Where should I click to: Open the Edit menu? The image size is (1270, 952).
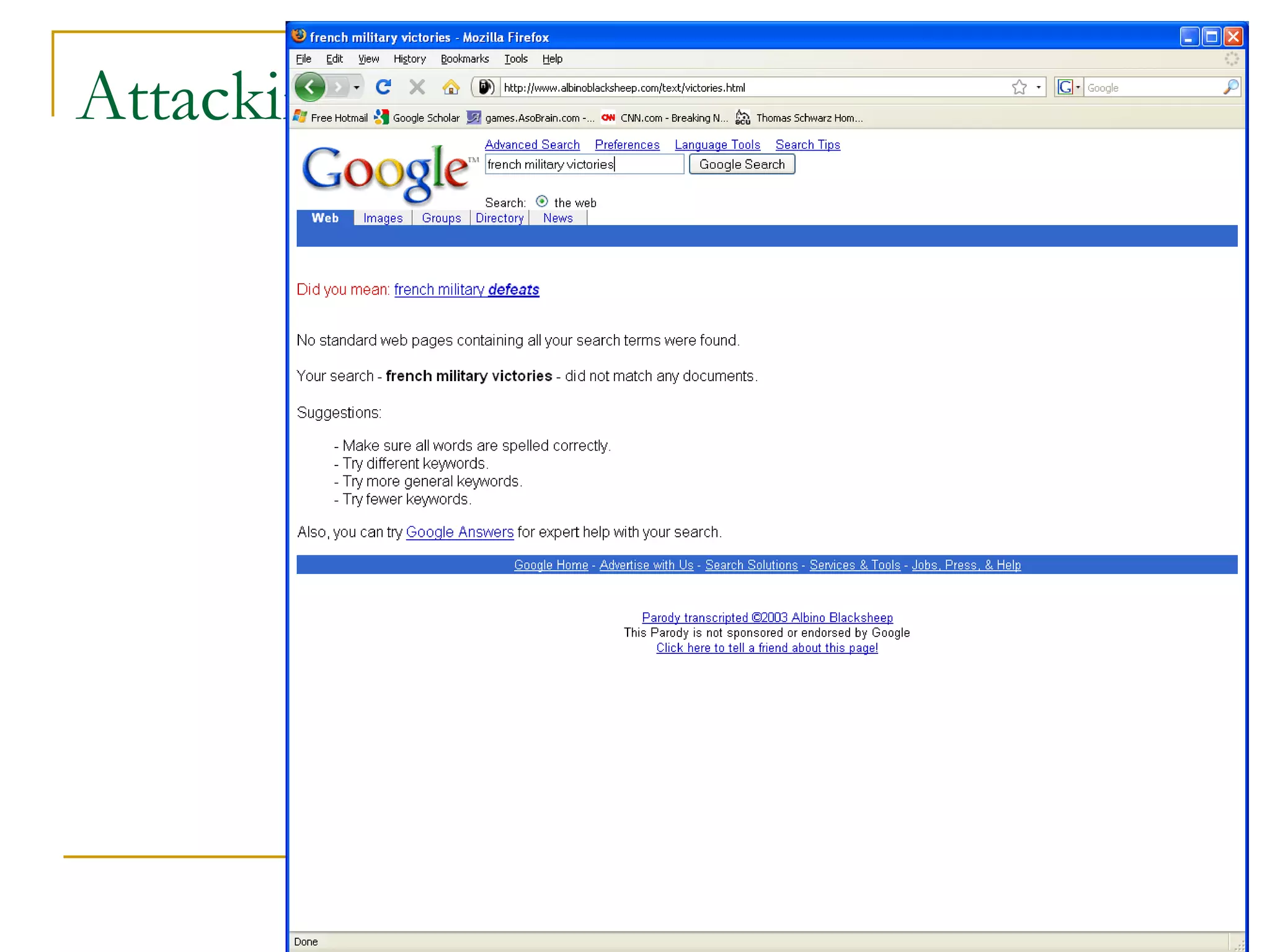(x=334, y=59)
